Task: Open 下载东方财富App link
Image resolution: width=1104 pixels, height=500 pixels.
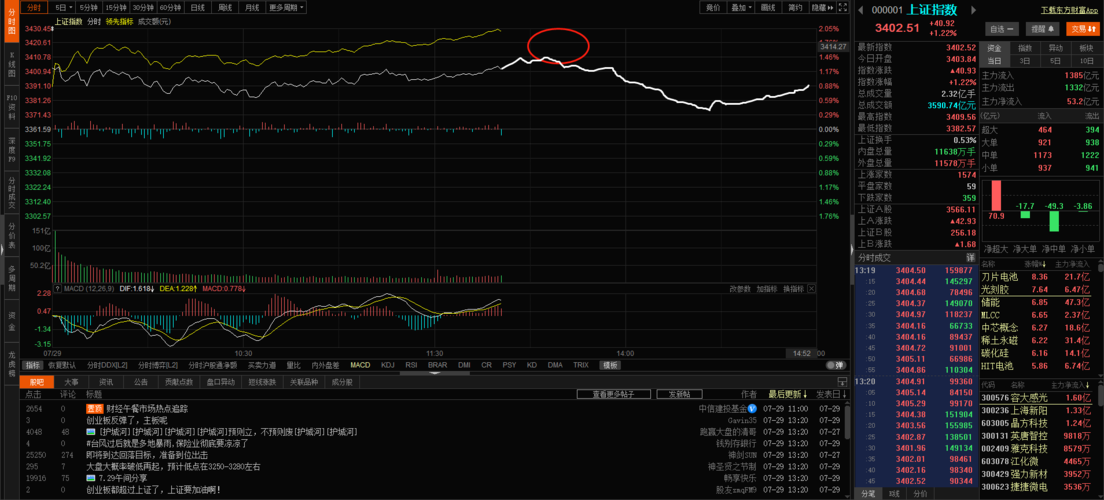Action: click(1070, 10)
